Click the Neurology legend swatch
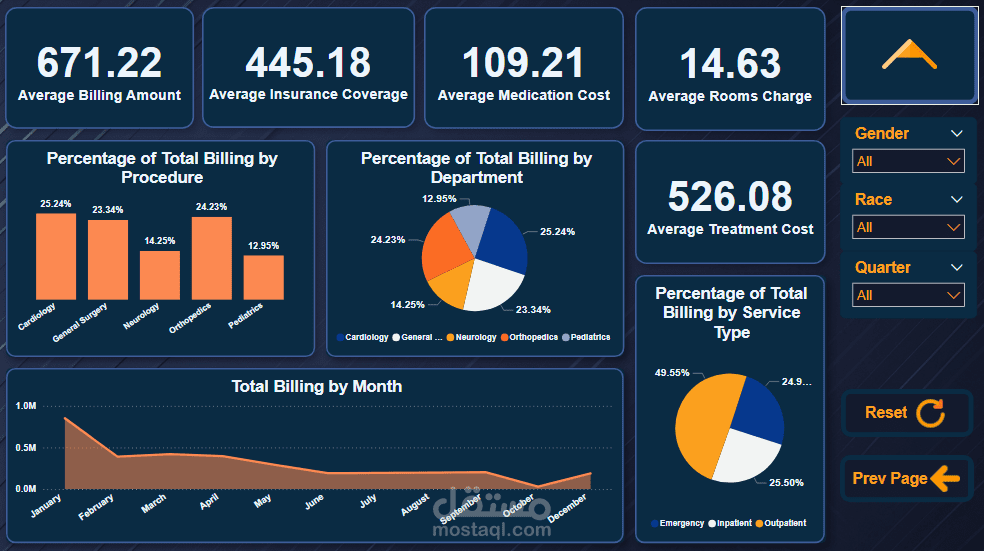The height and width of the screenshot is (551, 984). tap(450, 338)
